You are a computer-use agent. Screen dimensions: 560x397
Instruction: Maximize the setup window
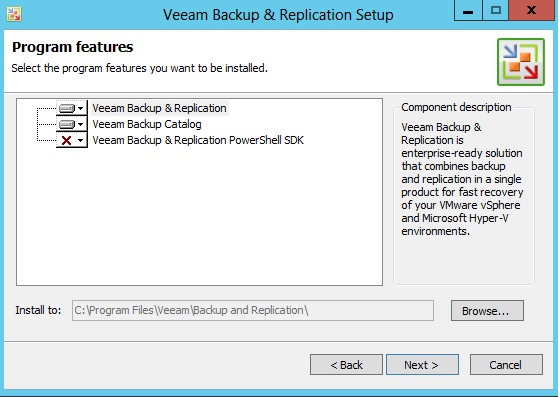pos(495,11)
